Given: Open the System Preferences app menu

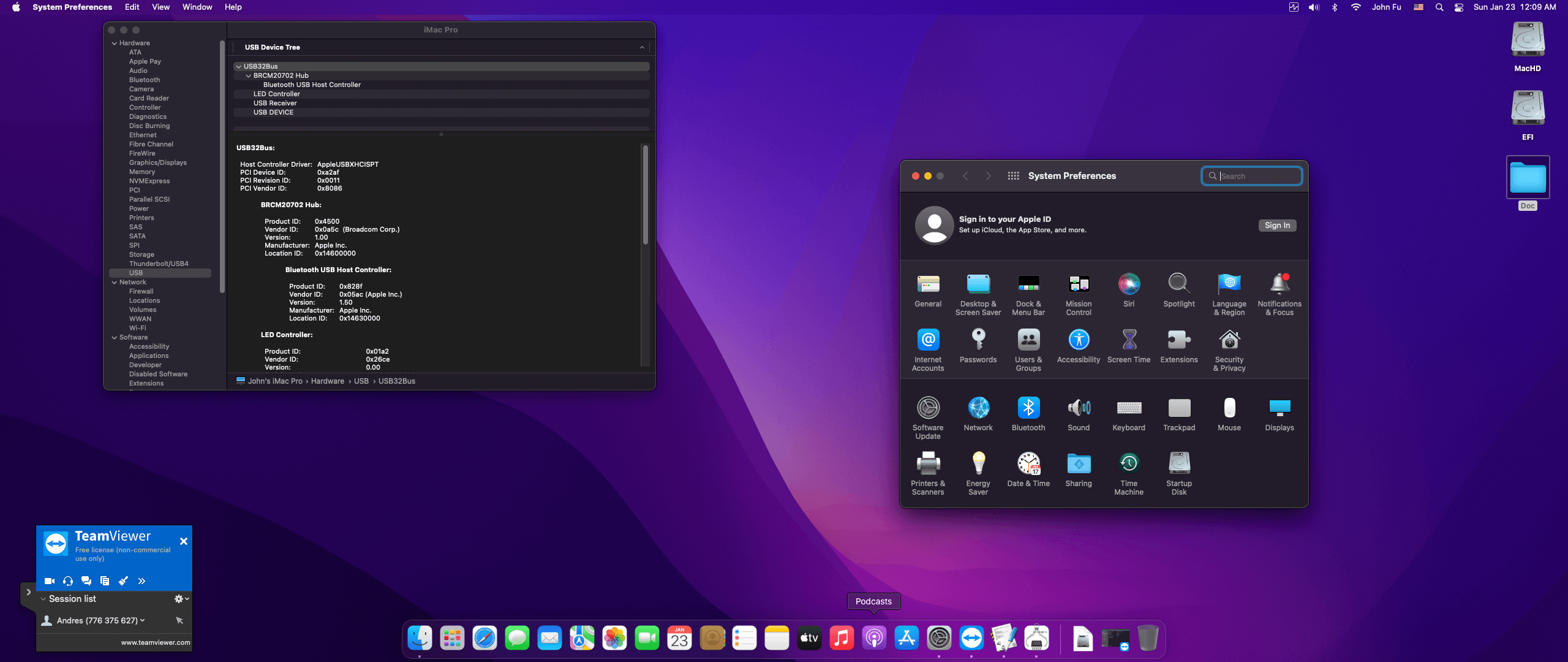Looking at the screenshot, I should point(72,7).
